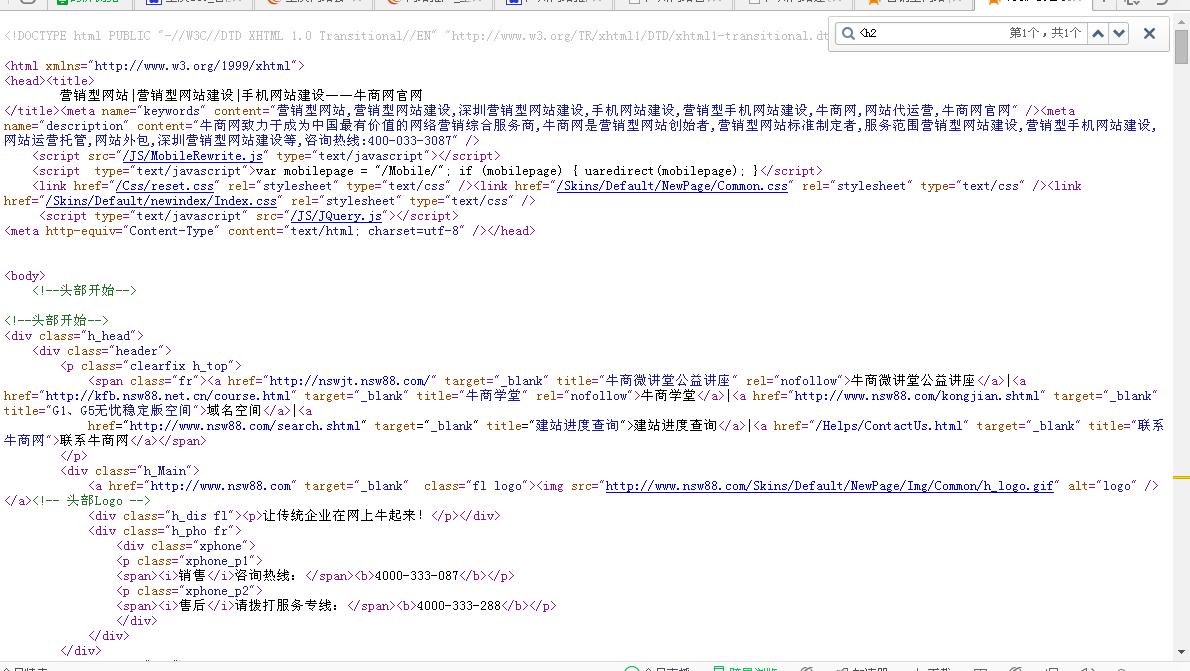The image size is (1190, 671).
Task: Open the h_logo.gif image URL link
Action: point(829,486)
